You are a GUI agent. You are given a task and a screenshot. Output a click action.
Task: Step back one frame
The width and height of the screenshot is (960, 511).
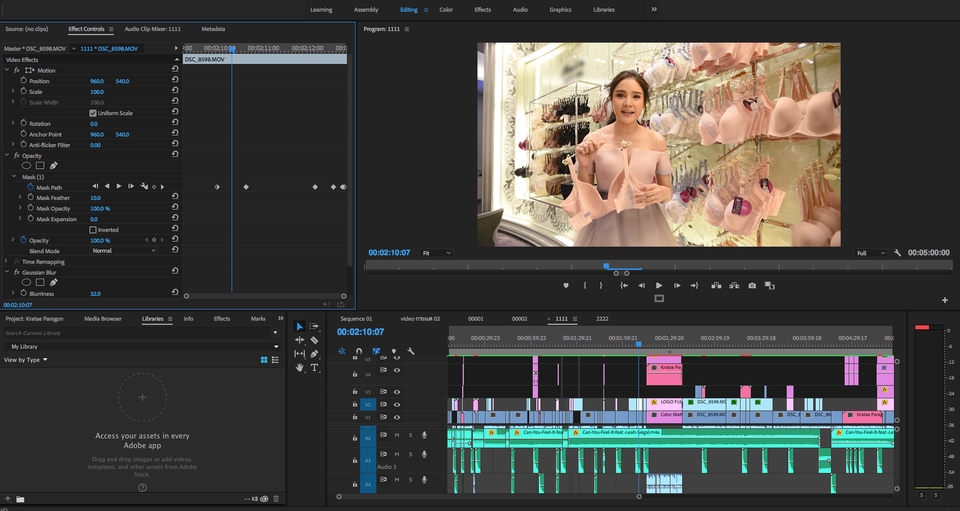click(642, 285)
